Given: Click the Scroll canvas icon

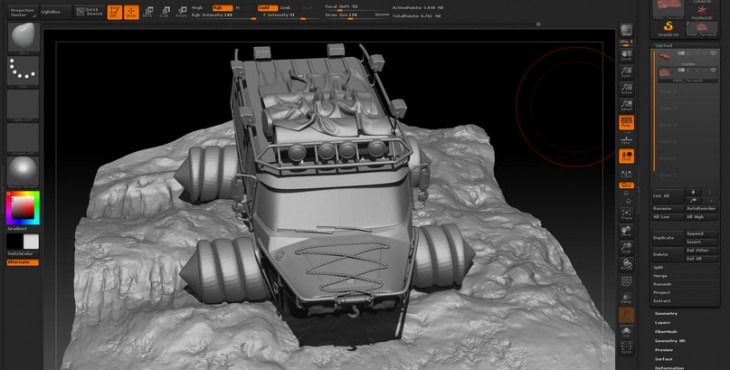Looking at the screenshot, I should [626, 55].
